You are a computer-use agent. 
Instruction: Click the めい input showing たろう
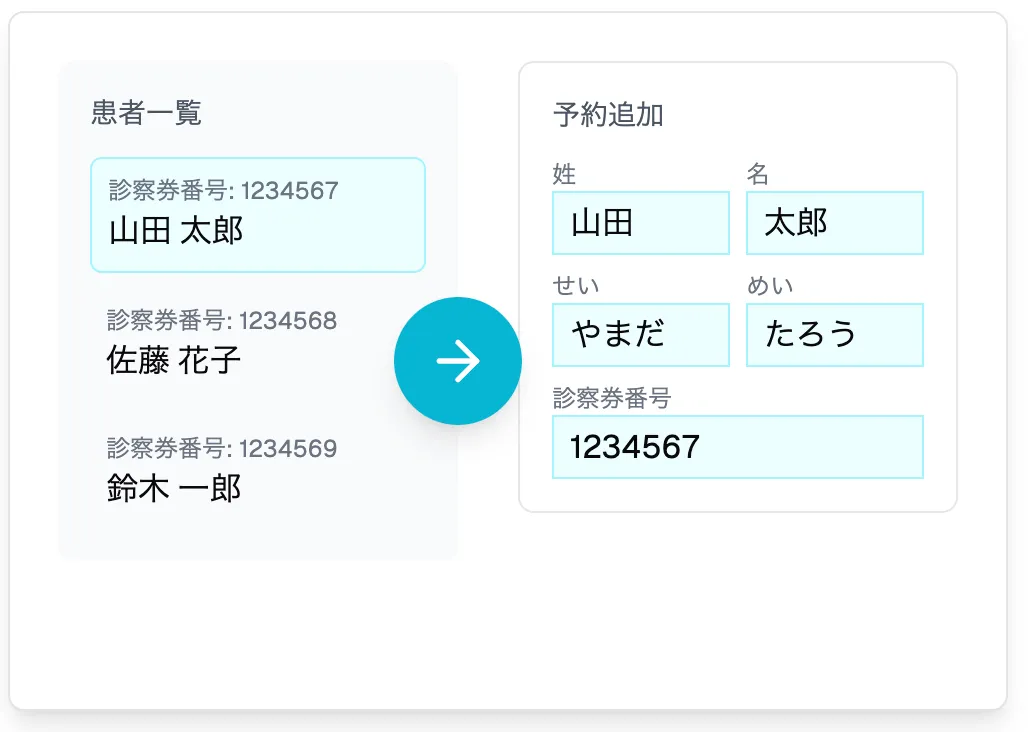834,334
